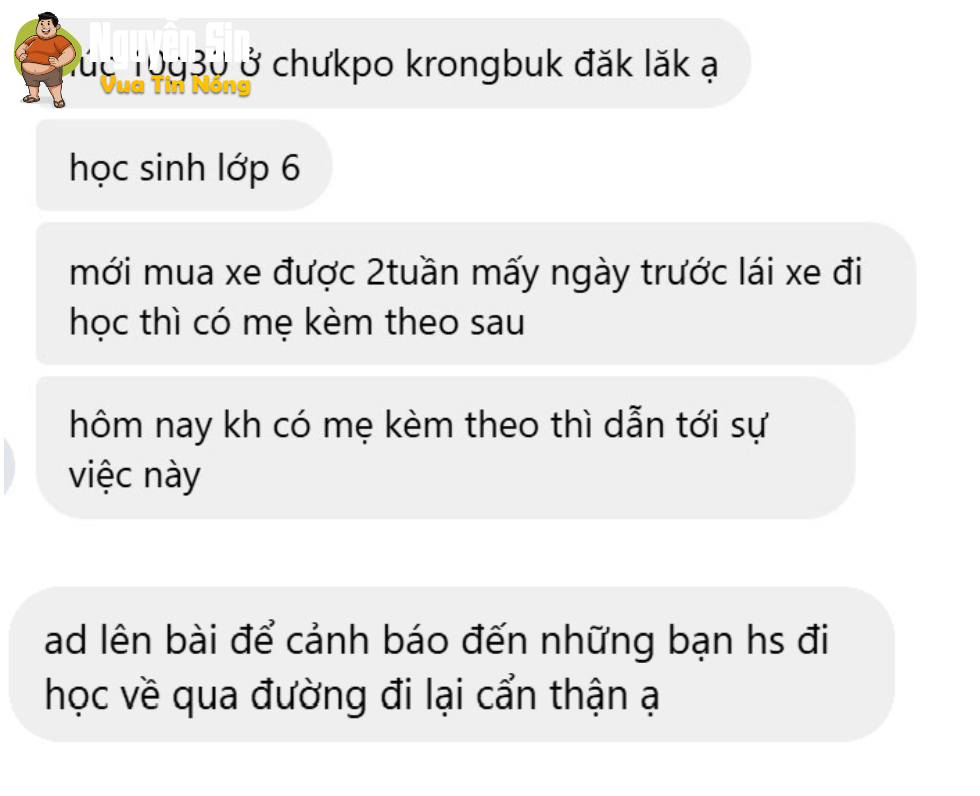Click the words "dẫn tới sự" in fourth message
Screen dimensions: 980x796
point(686,426)
